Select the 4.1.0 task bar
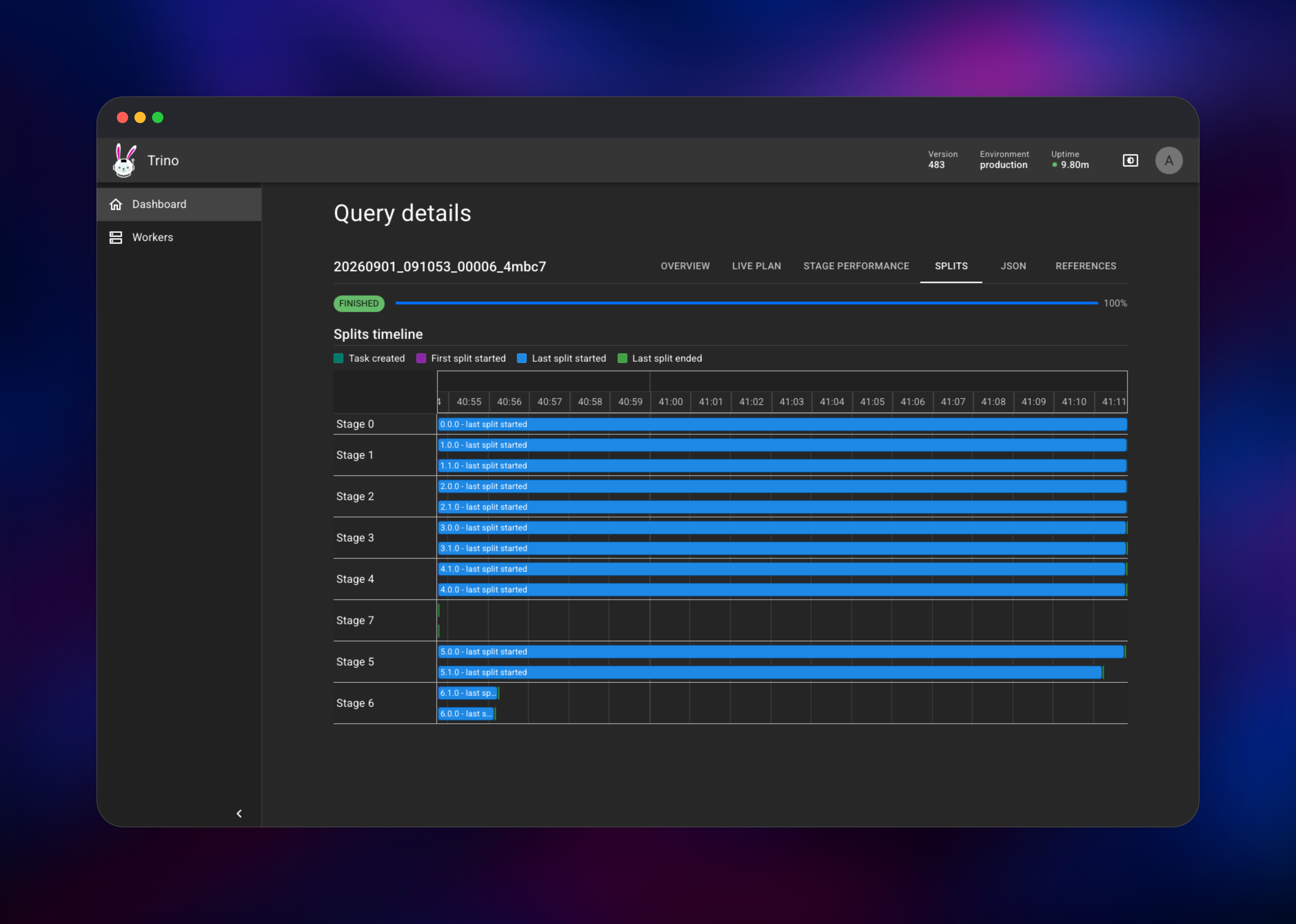 pyautogui.click(x=781, y=569)
